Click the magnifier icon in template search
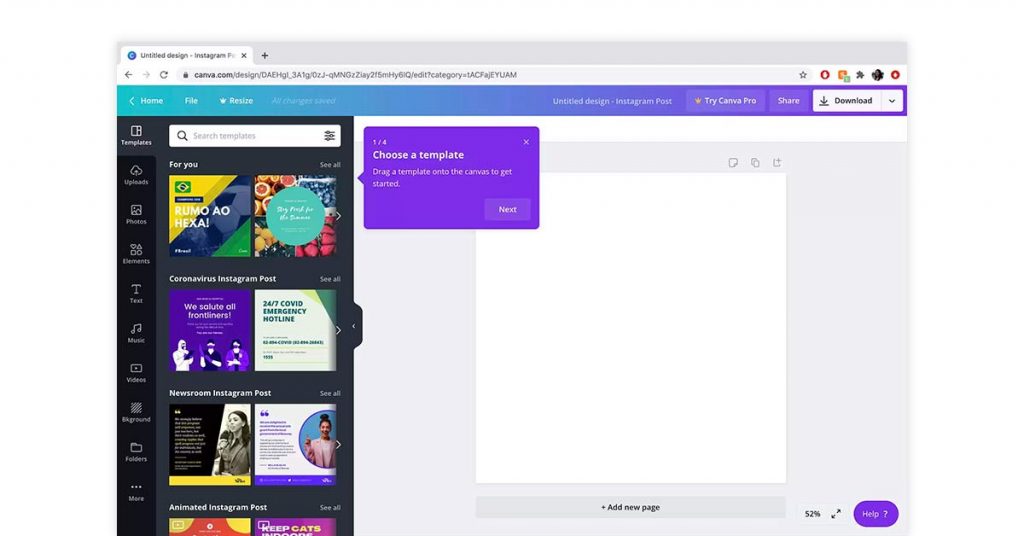The image size is (1024, 536). 182,136
